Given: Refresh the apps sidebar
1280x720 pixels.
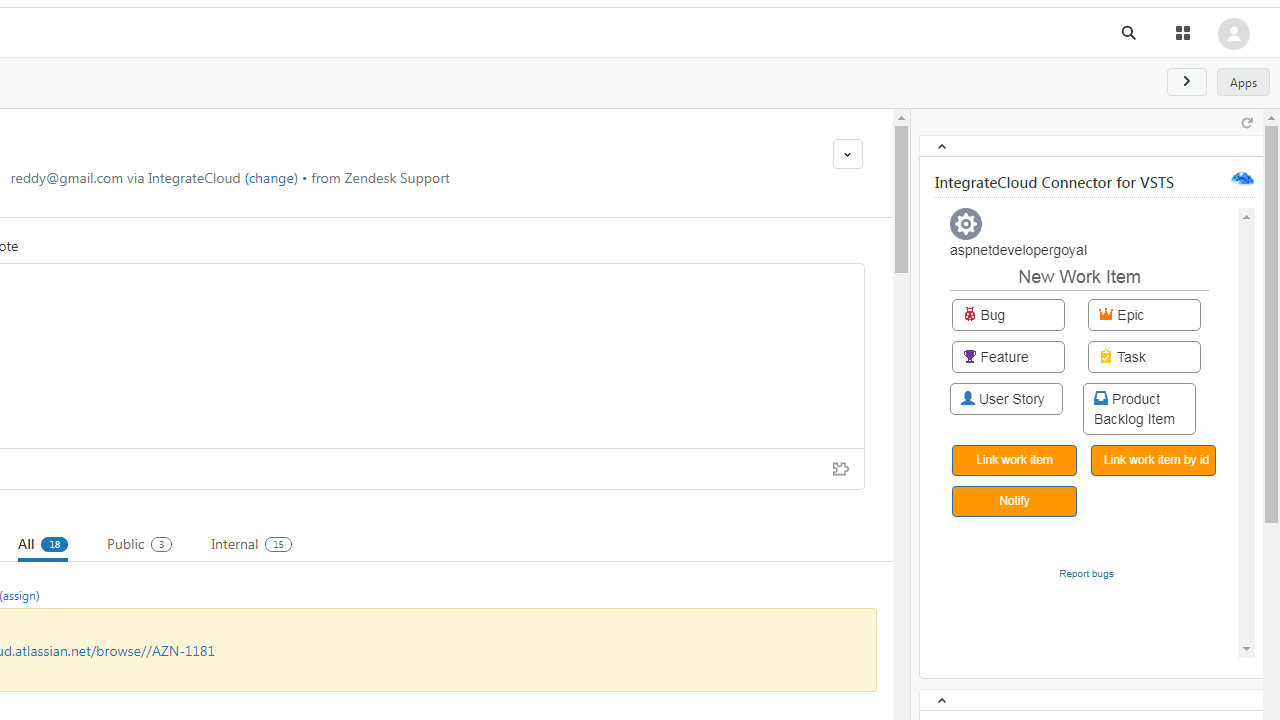Looking at the screenshot, I should tap(1247, 123).
